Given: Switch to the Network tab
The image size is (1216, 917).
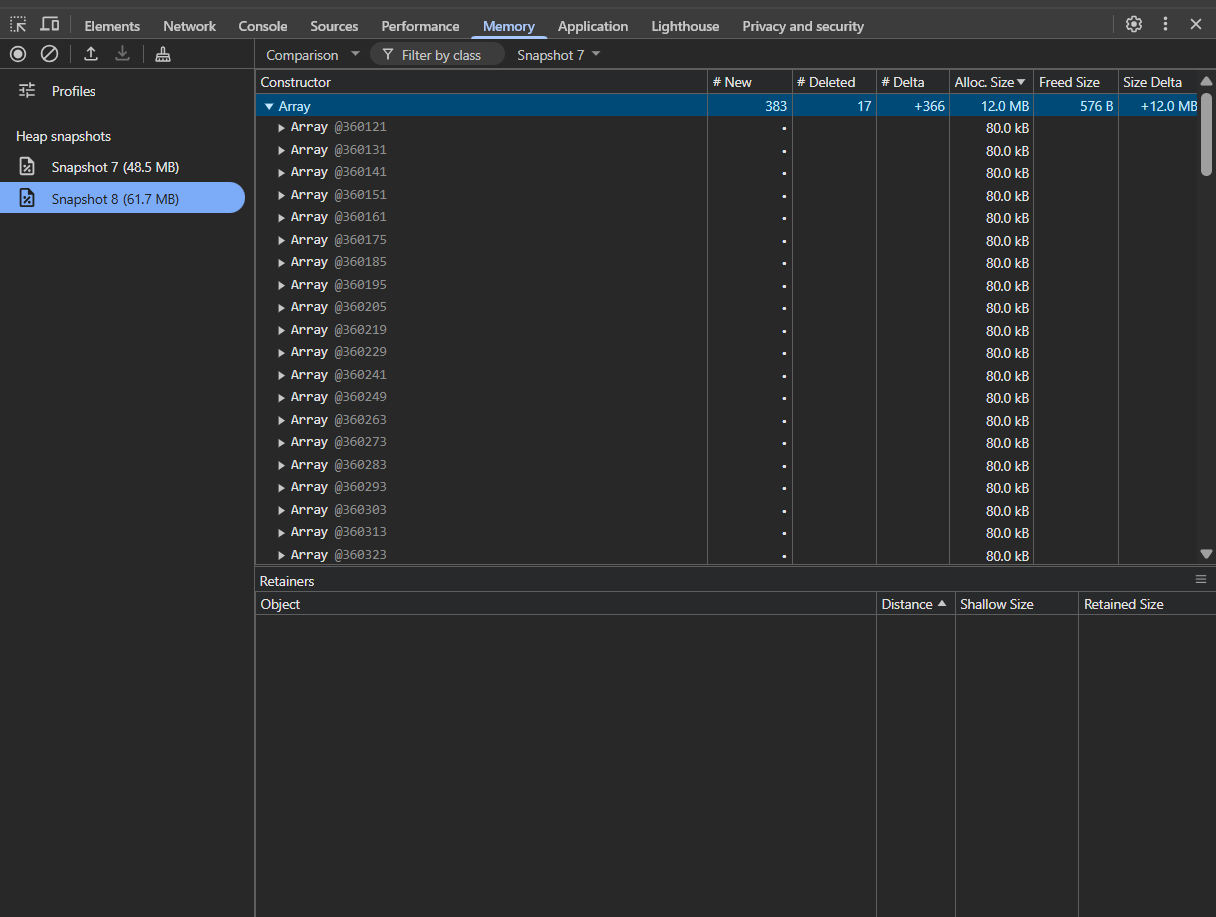Looking at the screenshot, I should pyautogui.click(x=190, y=26).
